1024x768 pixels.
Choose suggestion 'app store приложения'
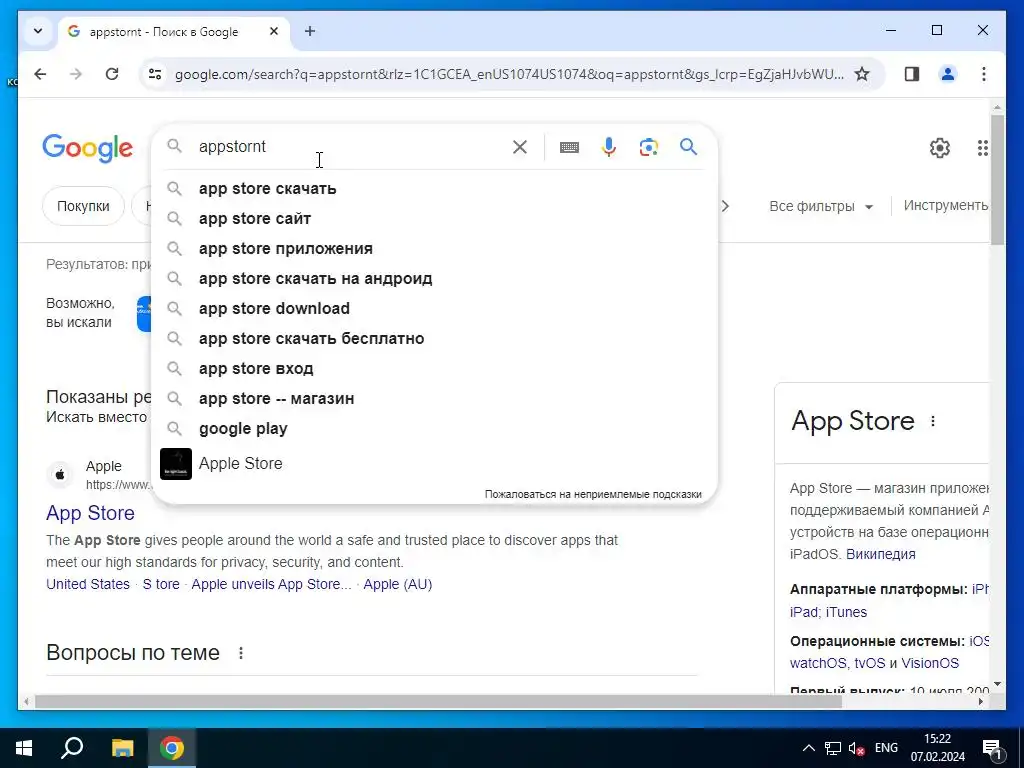point(434,249)
